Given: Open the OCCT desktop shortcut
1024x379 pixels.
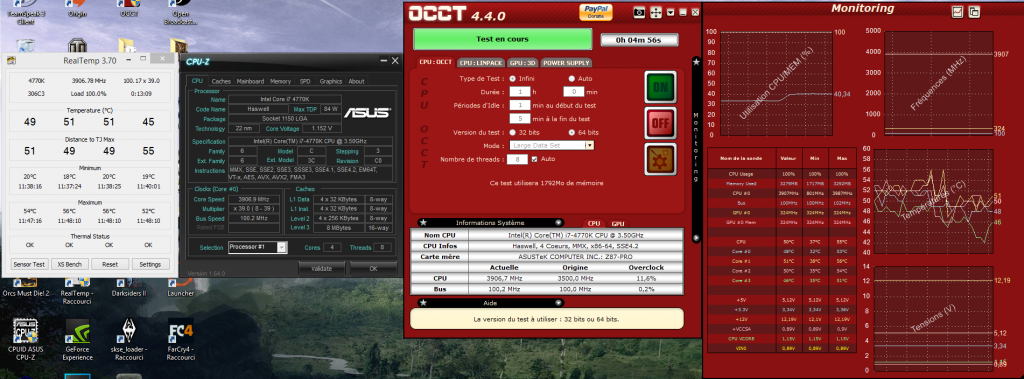Looking at the screenshot, I should tap(129, 9).
